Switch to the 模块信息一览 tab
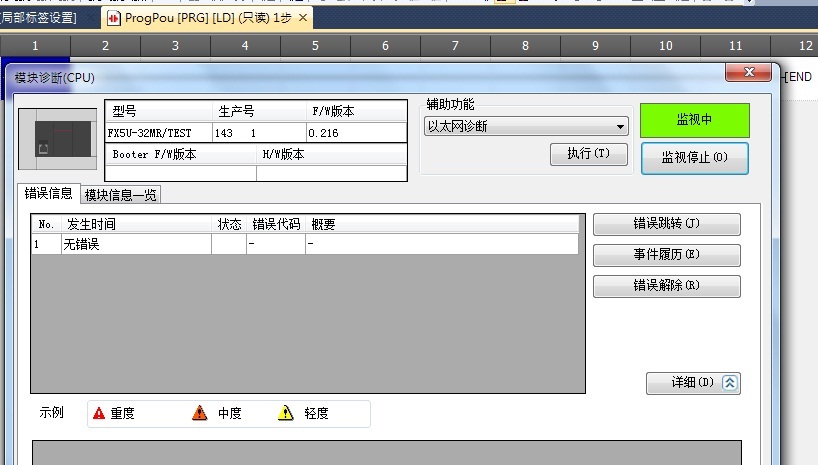 (121, 195)
